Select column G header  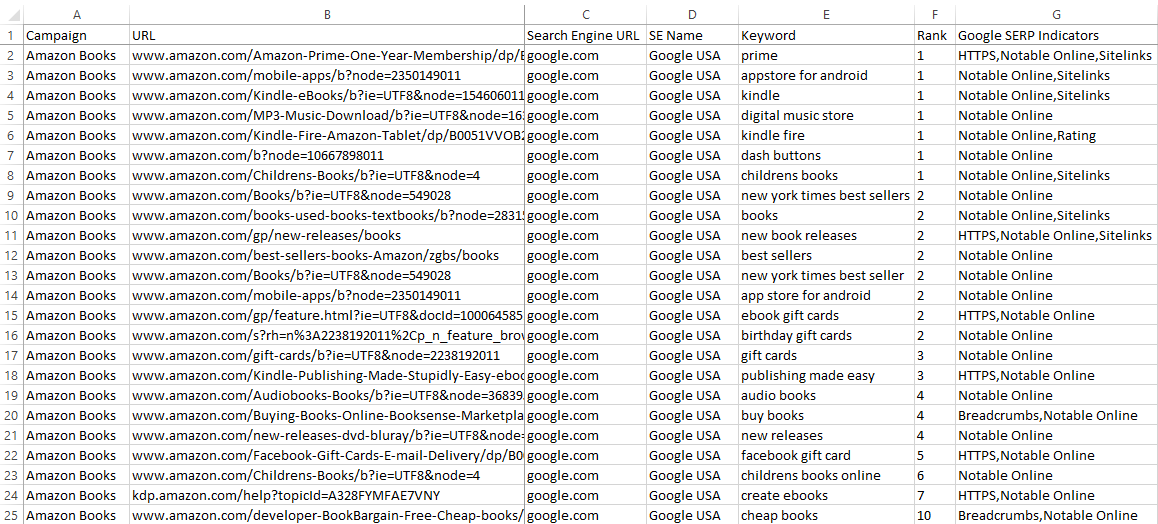(x=1056, y=13)
